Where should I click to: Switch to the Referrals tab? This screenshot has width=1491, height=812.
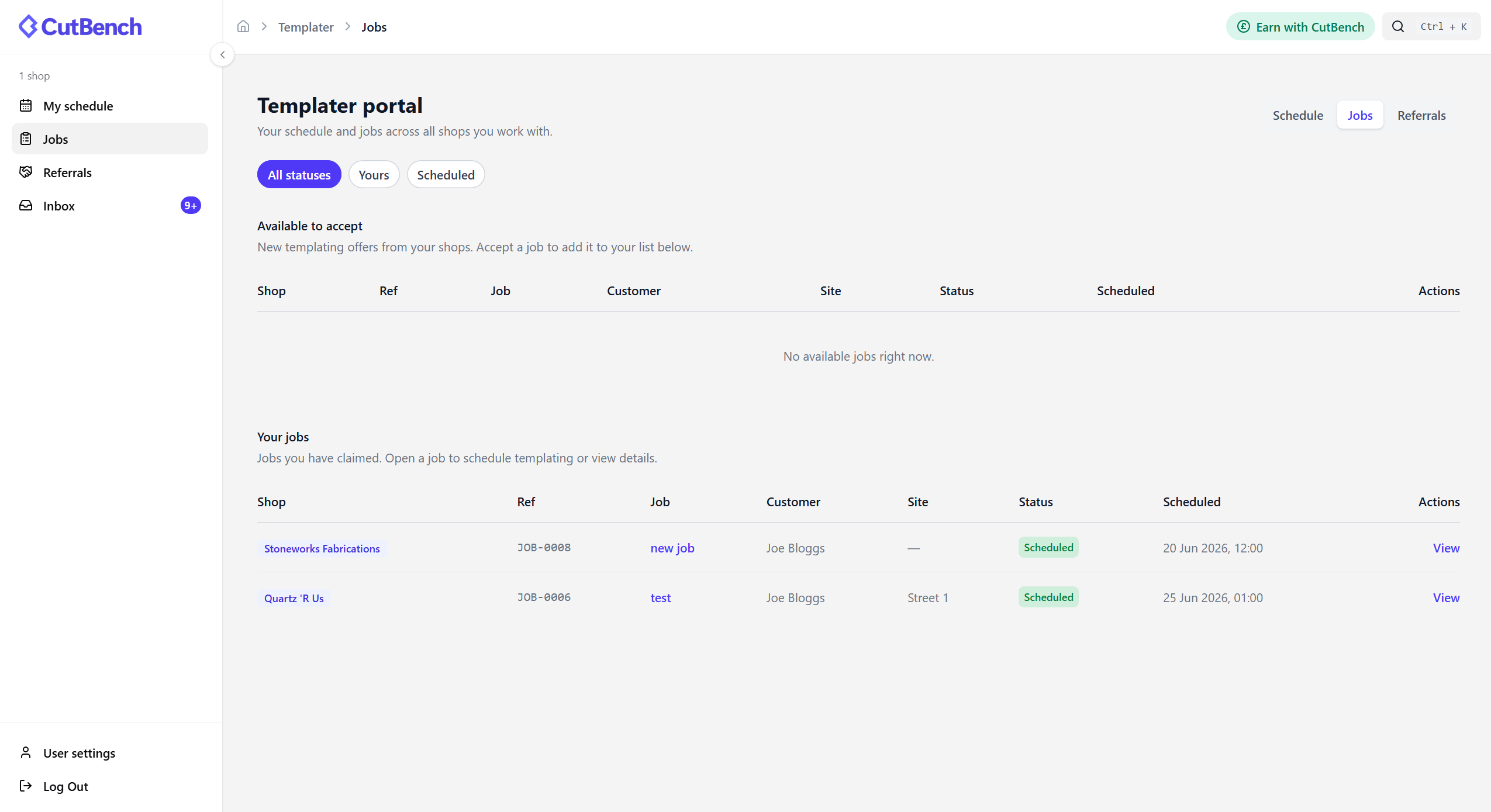[x=1421, y=115]
